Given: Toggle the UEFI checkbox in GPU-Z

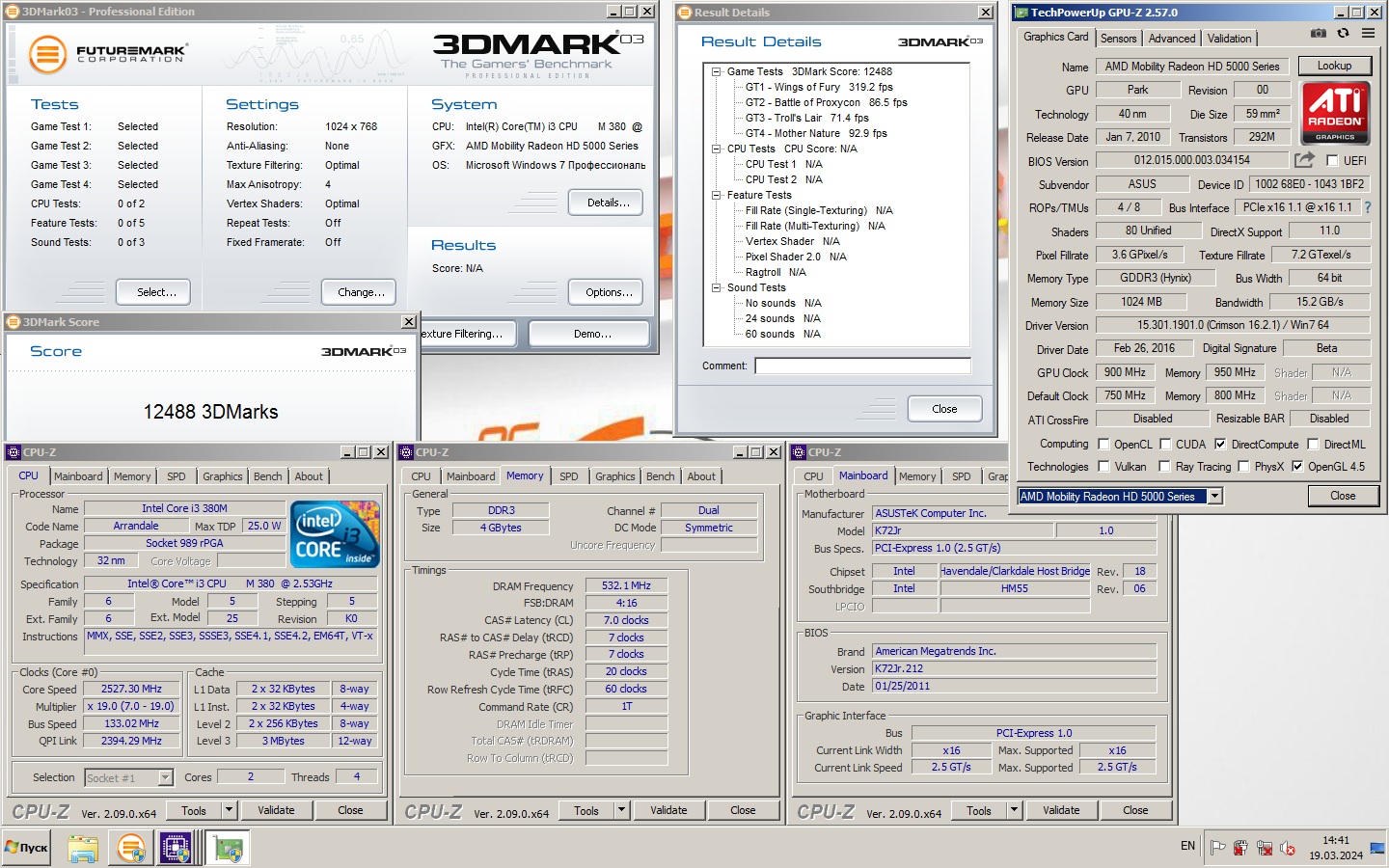Looking at the screenshot, I should [1332, 160].
